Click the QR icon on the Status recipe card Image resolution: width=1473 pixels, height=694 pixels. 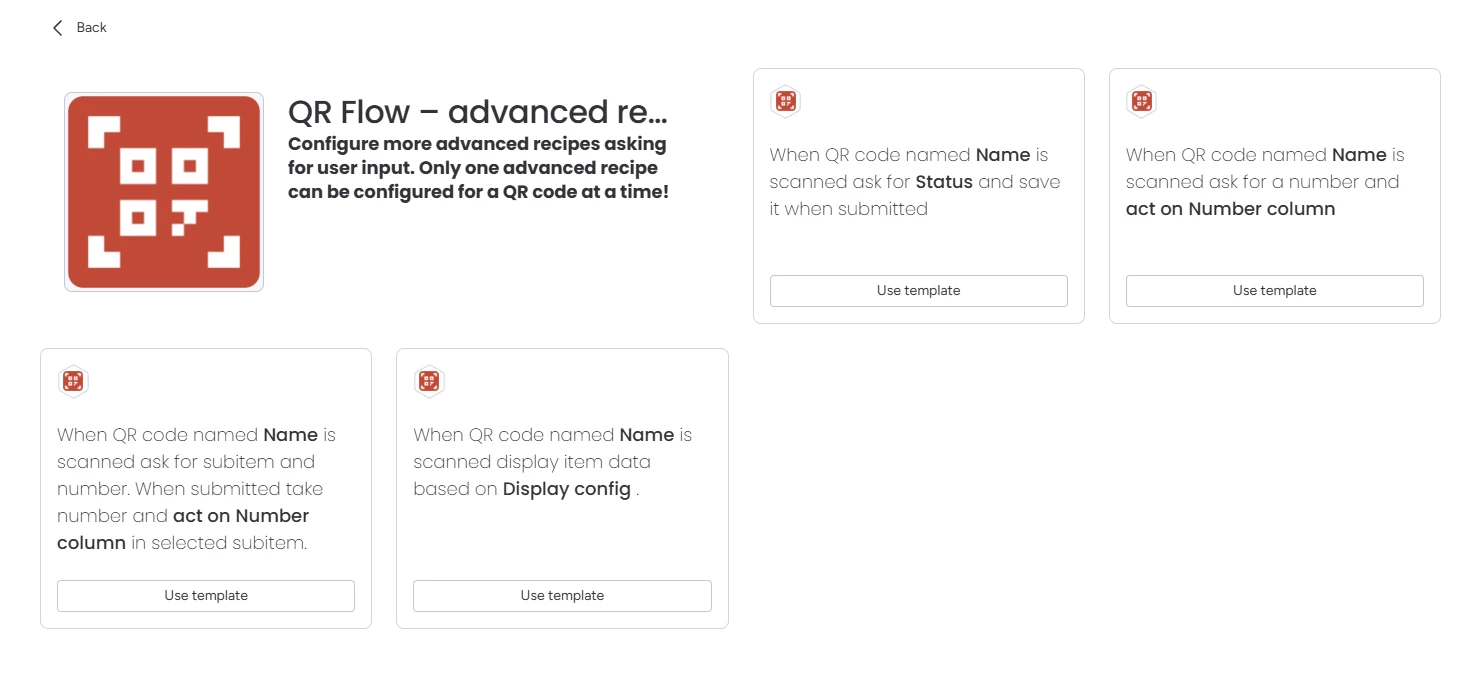(786, 101)
